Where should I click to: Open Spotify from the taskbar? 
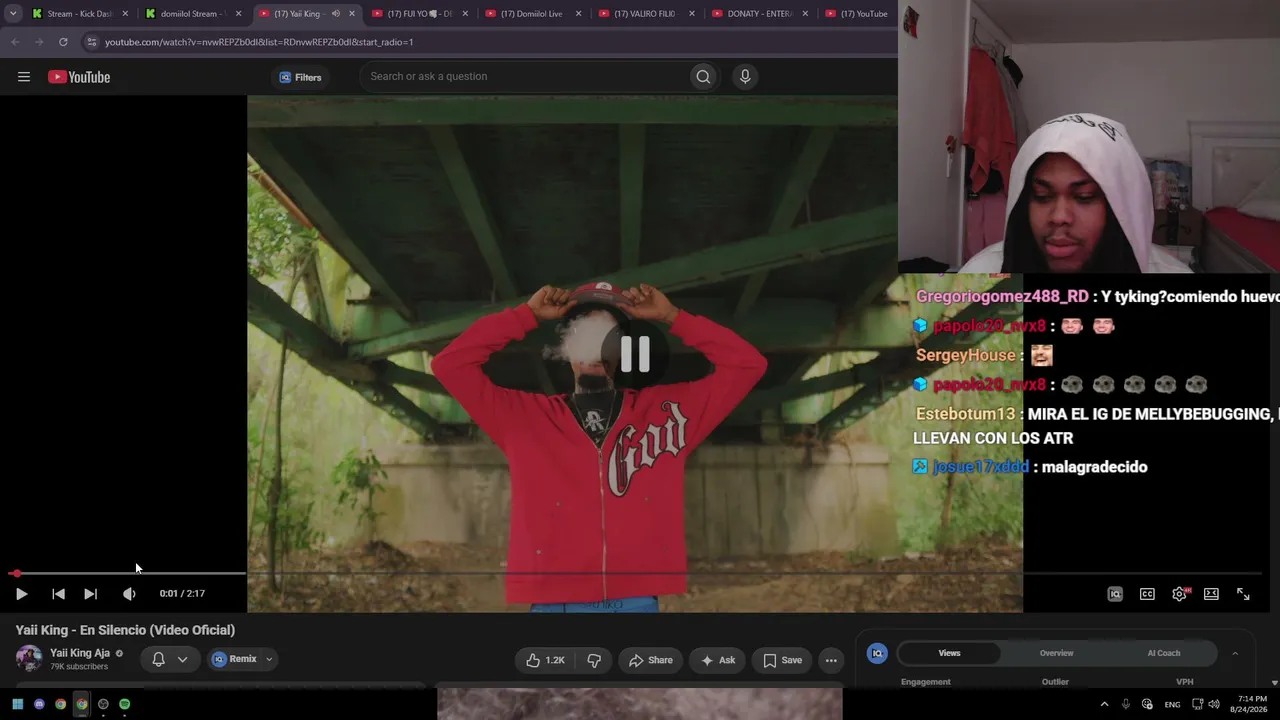[124, 704]
